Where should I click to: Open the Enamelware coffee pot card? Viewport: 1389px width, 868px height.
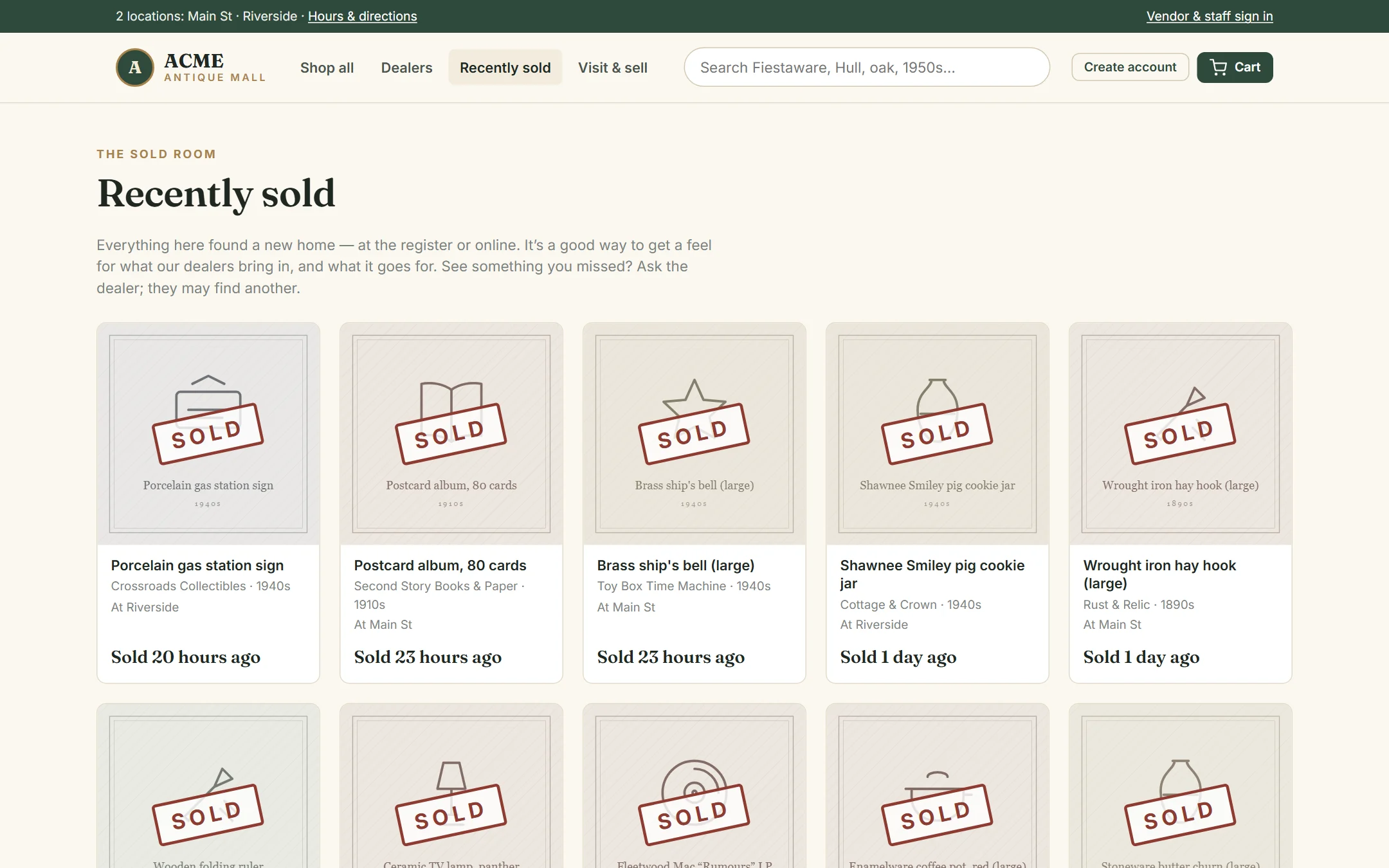[938, 786]
